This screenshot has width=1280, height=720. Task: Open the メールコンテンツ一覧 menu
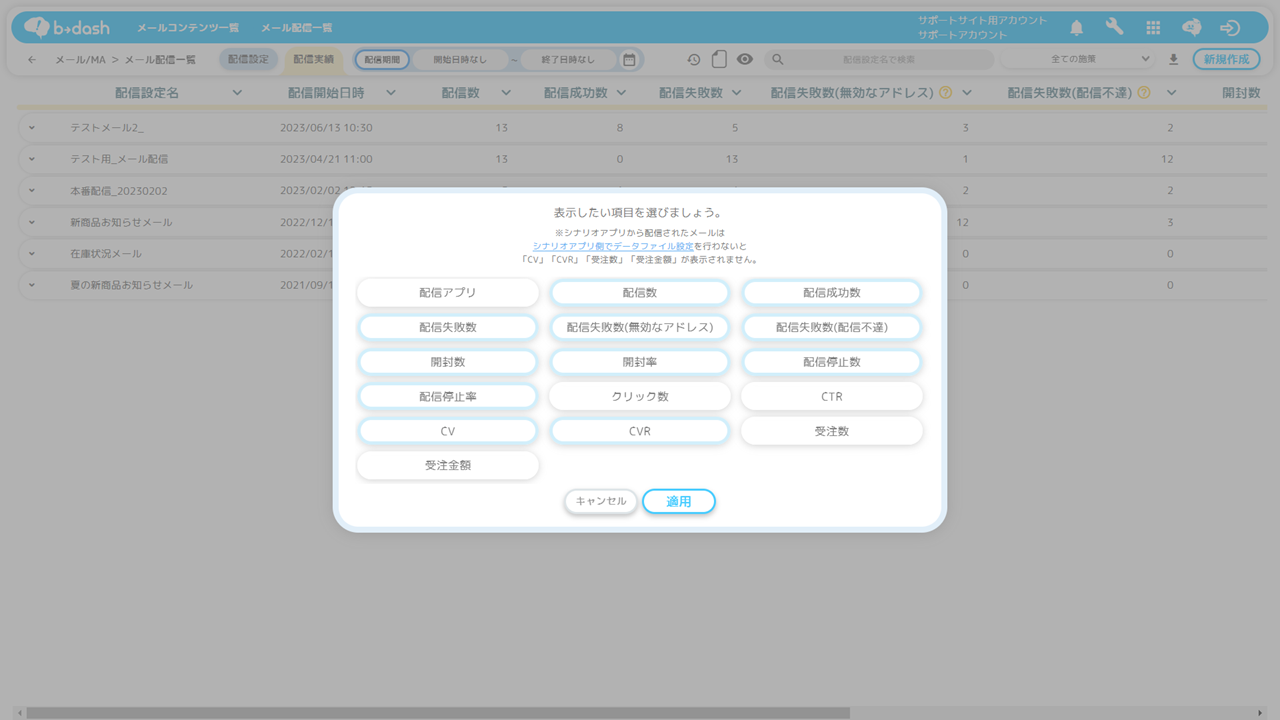tap(187, 28)
